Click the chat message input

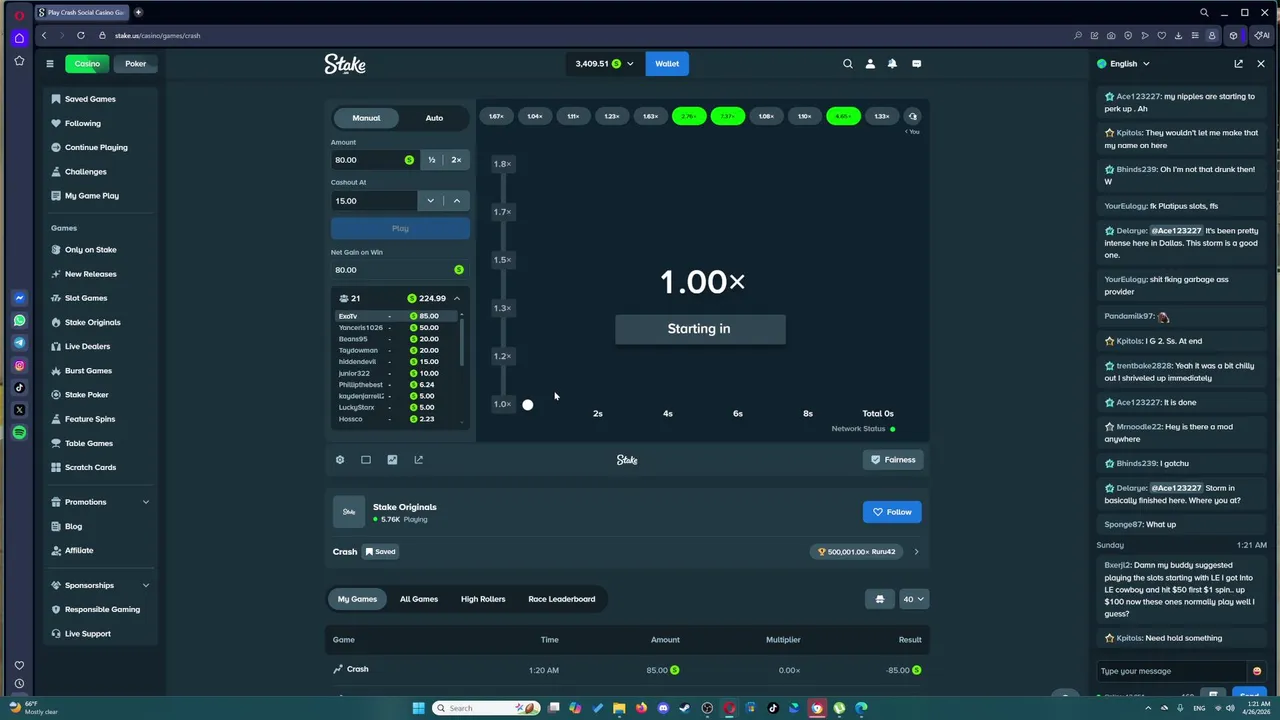click(1170, 671)
